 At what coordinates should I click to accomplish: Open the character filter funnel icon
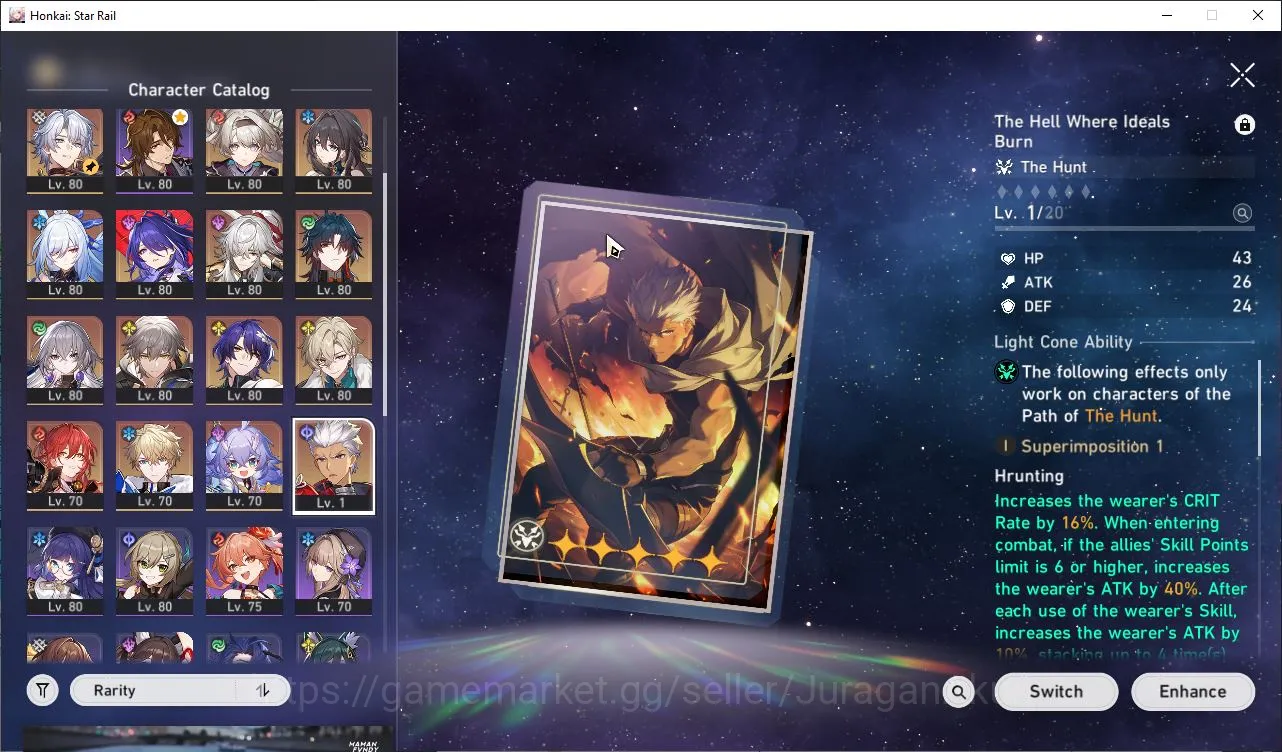pos(42,690)
